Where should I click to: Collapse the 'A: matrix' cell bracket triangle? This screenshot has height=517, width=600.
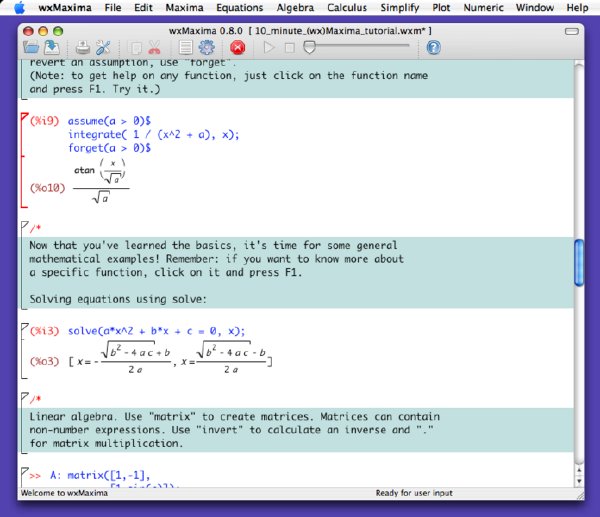[x=25, y=471]
